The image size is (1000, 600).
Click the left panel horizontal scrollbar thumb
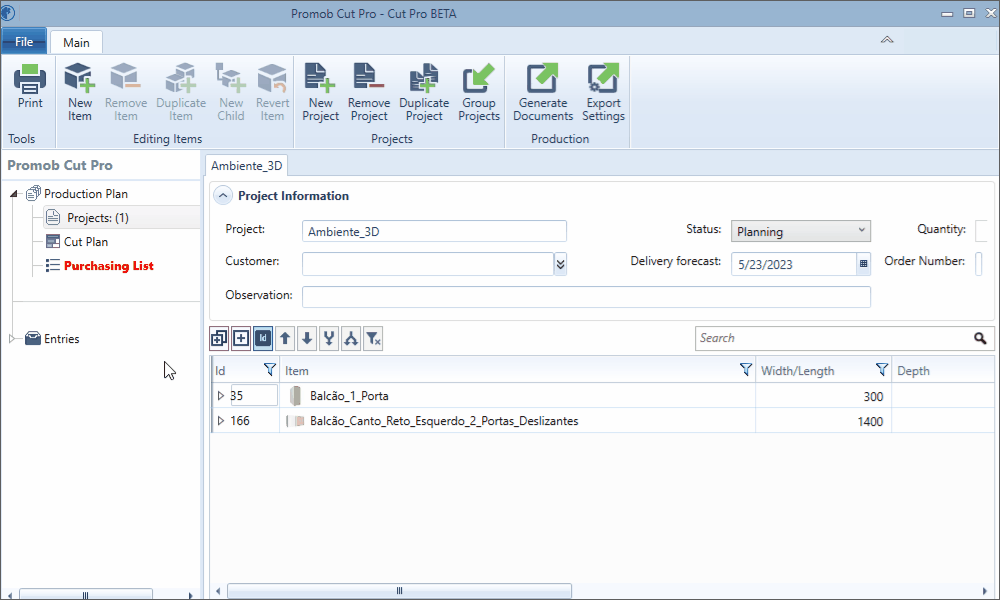[x=85, y=595]
